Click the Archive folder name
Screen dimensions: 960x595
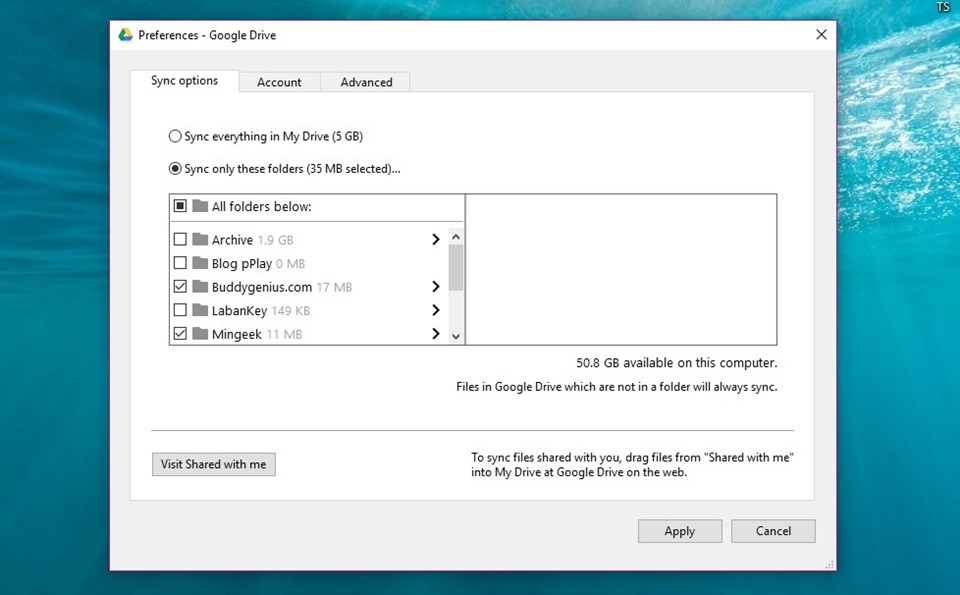232,240
